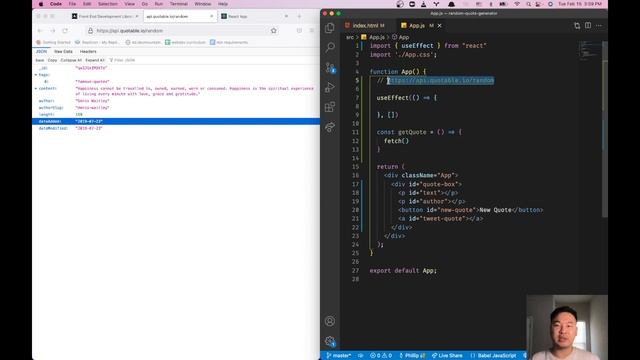Click the master branch indicator in status bar
The height and width of the screenshot is (360, 640).
click(338, 356)
